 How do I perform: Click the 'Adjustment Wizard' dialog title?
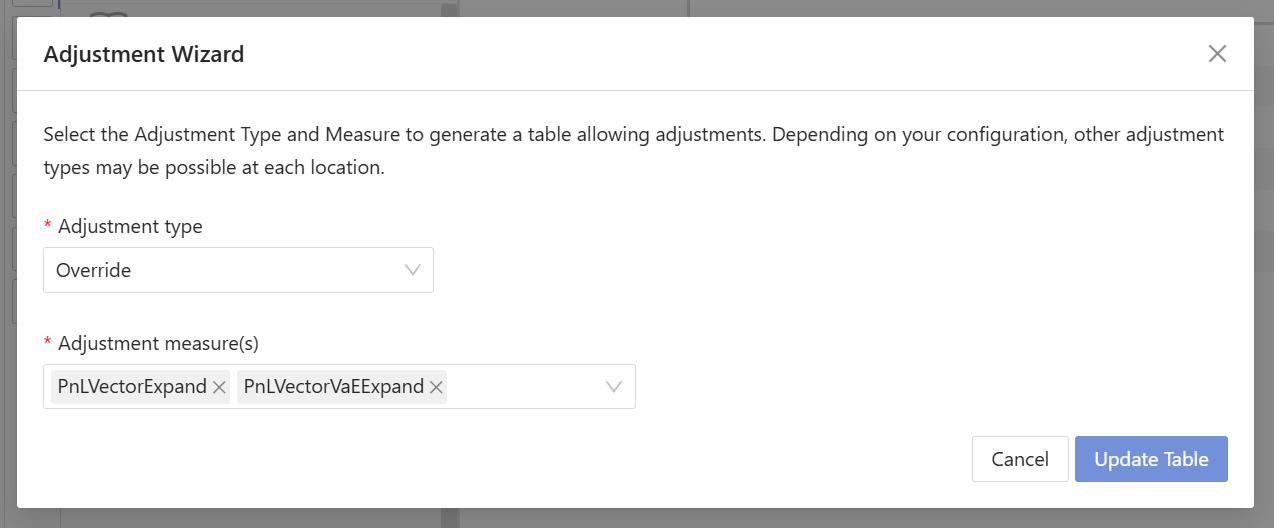[144, 54]
